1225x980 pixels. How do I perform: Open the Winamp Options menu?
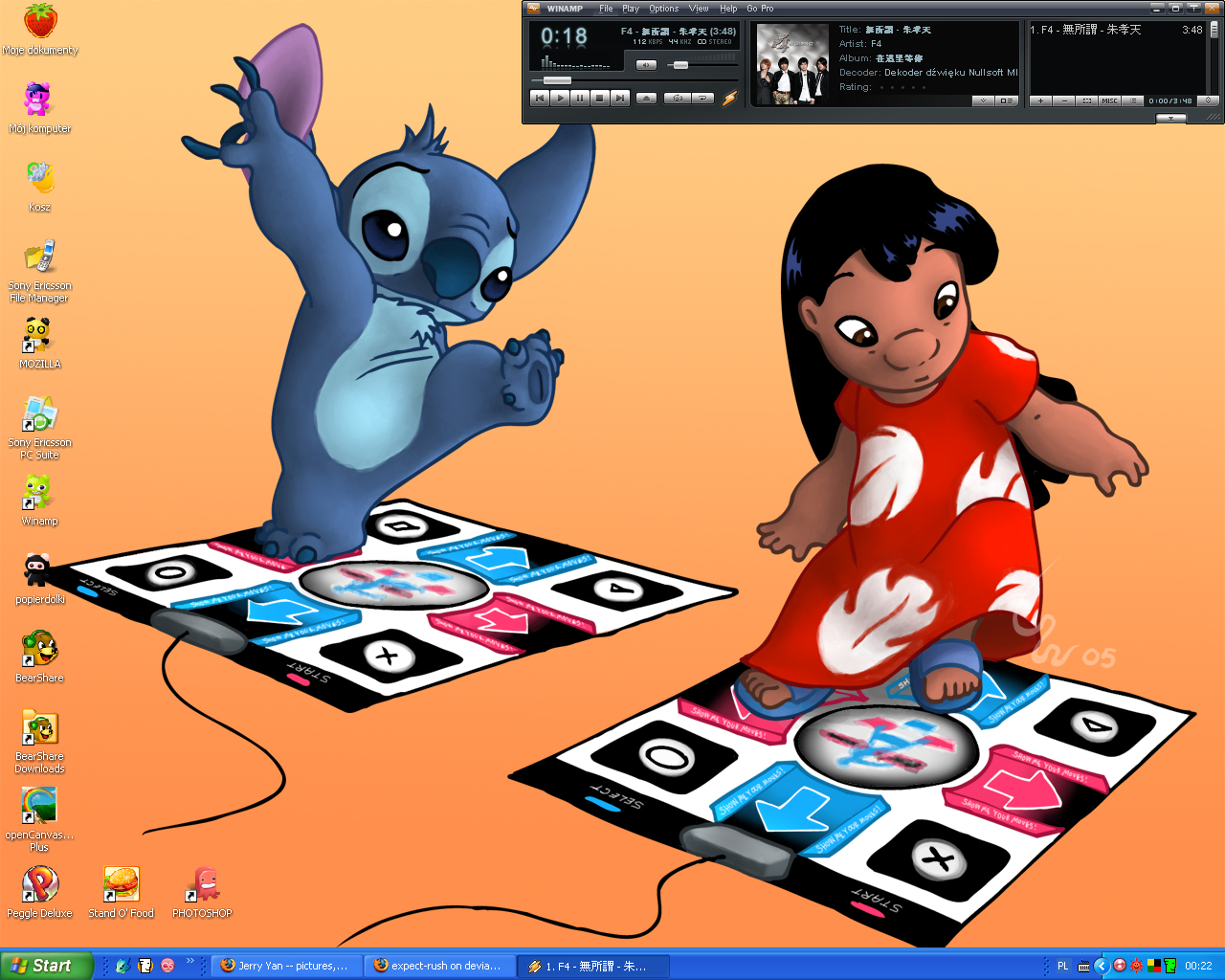pyautogui.click(x=663, y=9)
